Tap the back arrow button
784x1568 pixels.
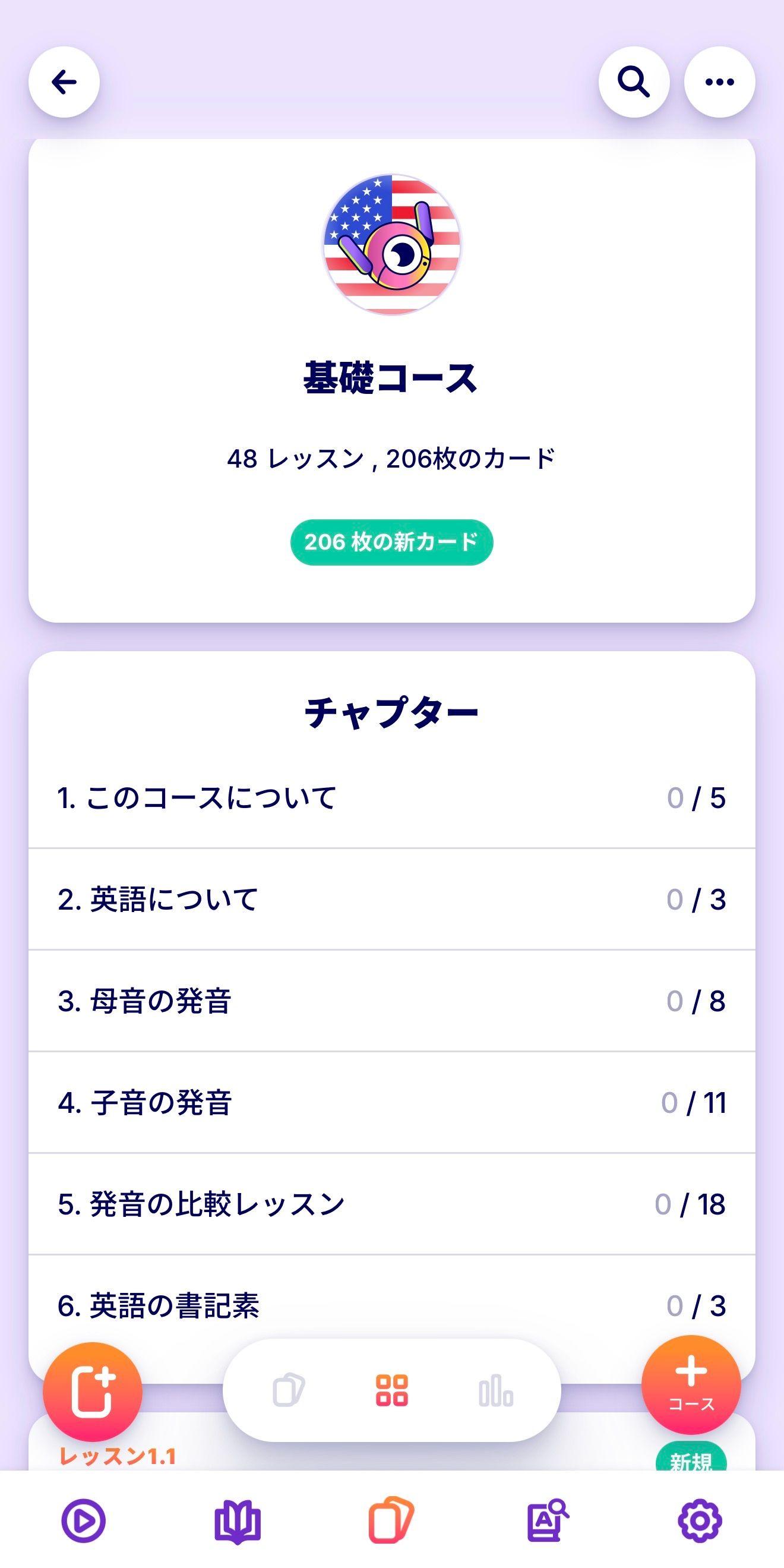coord(64,82)
